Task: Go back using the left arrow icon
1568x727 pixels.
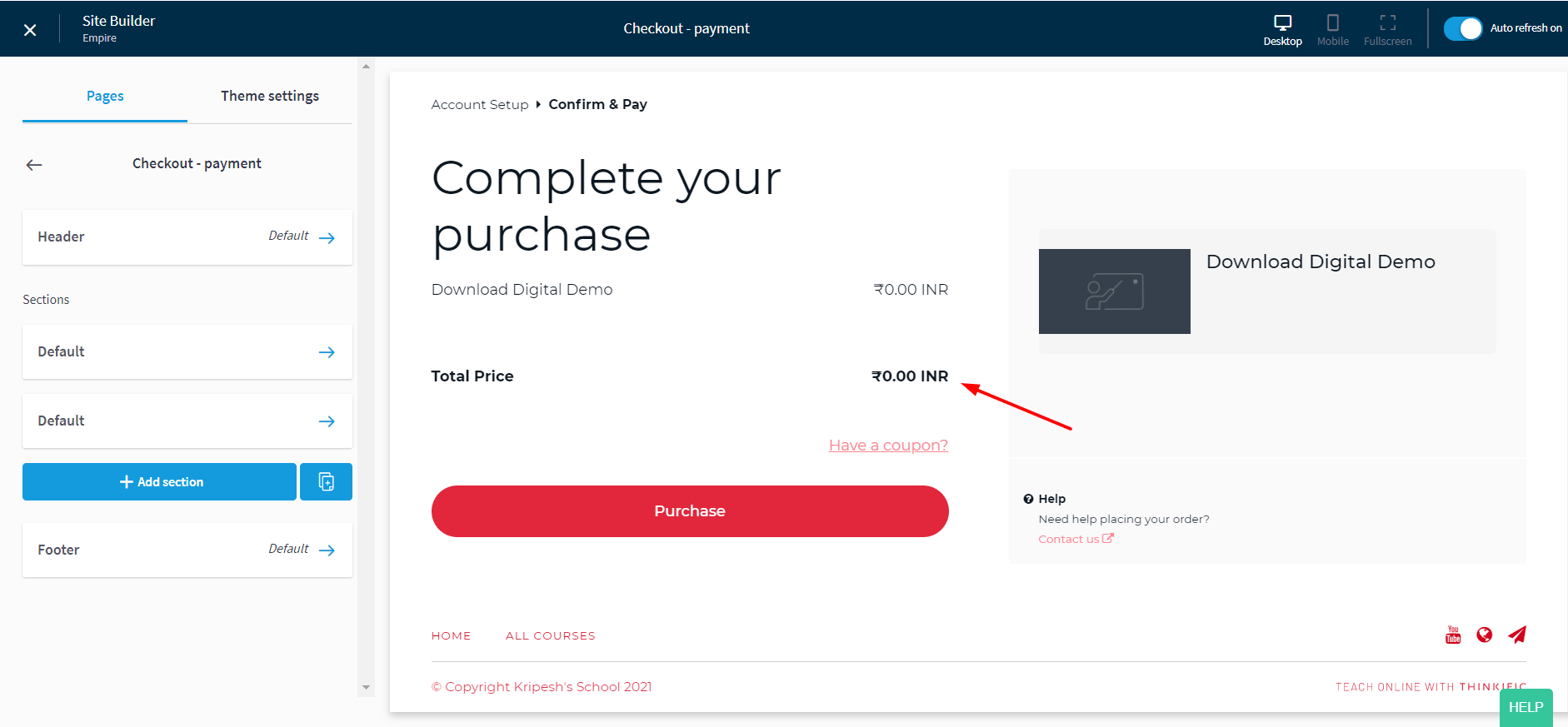Action: click(x=34, y=165)
